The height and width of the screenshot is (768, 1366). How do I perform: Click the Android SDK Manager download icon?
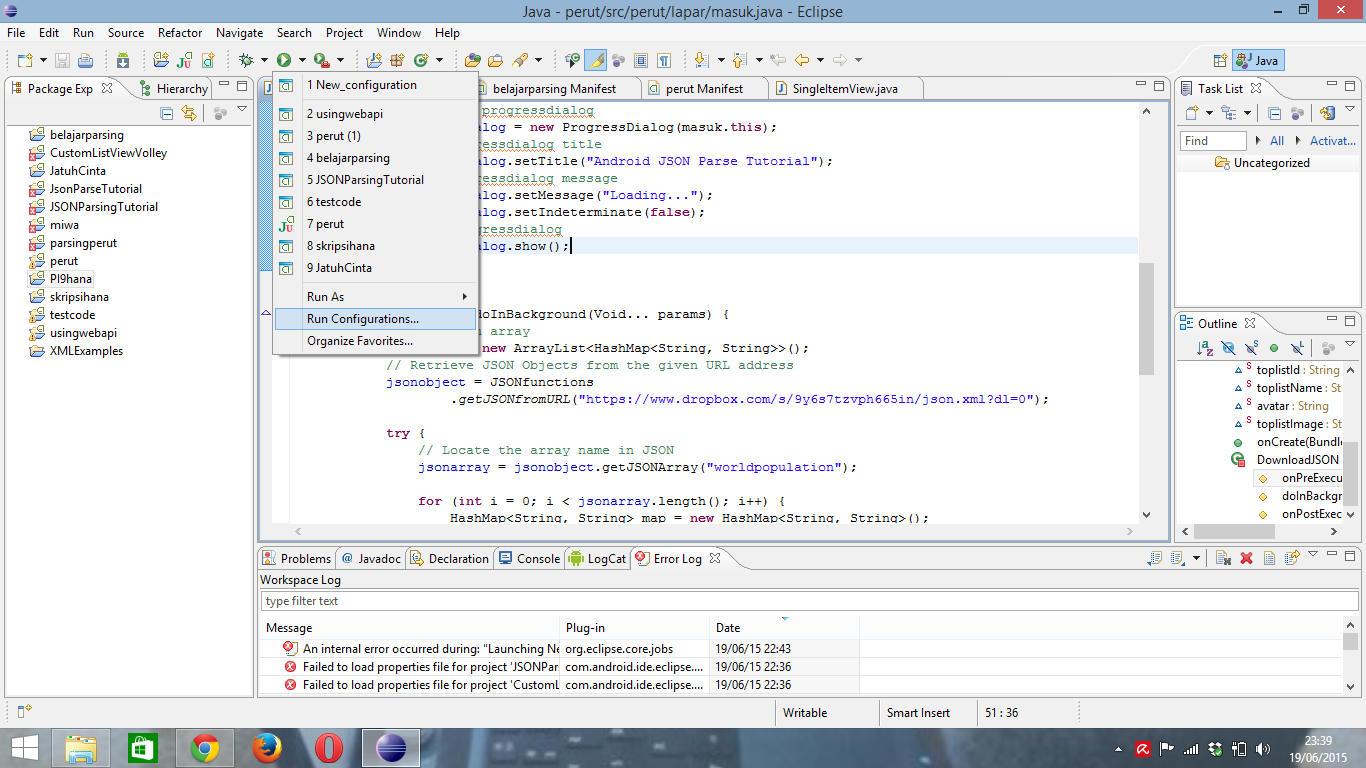pos(123,60)
